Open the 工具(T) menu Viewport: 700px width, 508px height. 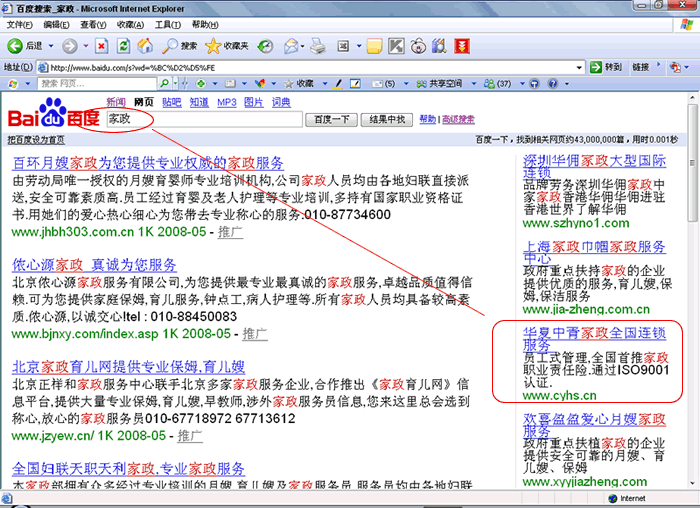point(167,24)
